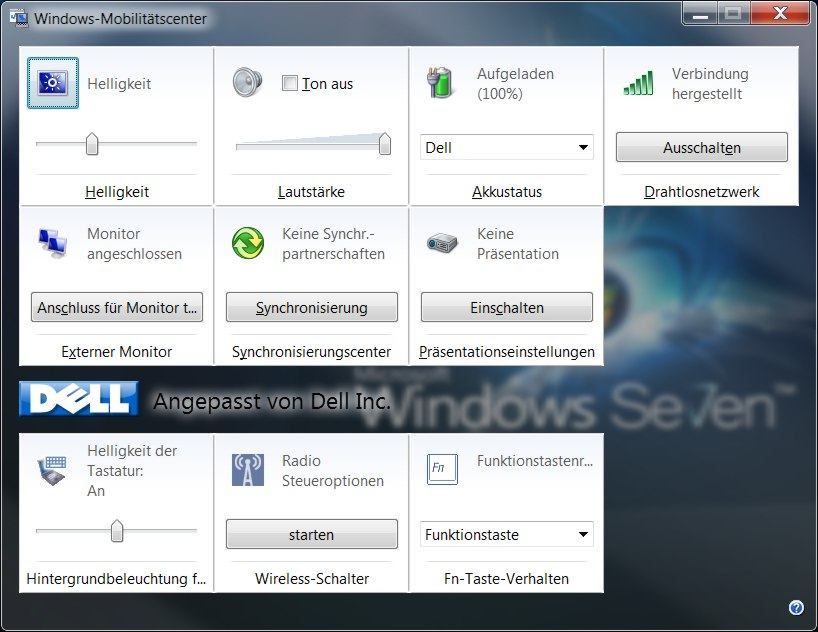
Task: Click the display Helligkeit slider handle
Action: [x=92, y=144]
